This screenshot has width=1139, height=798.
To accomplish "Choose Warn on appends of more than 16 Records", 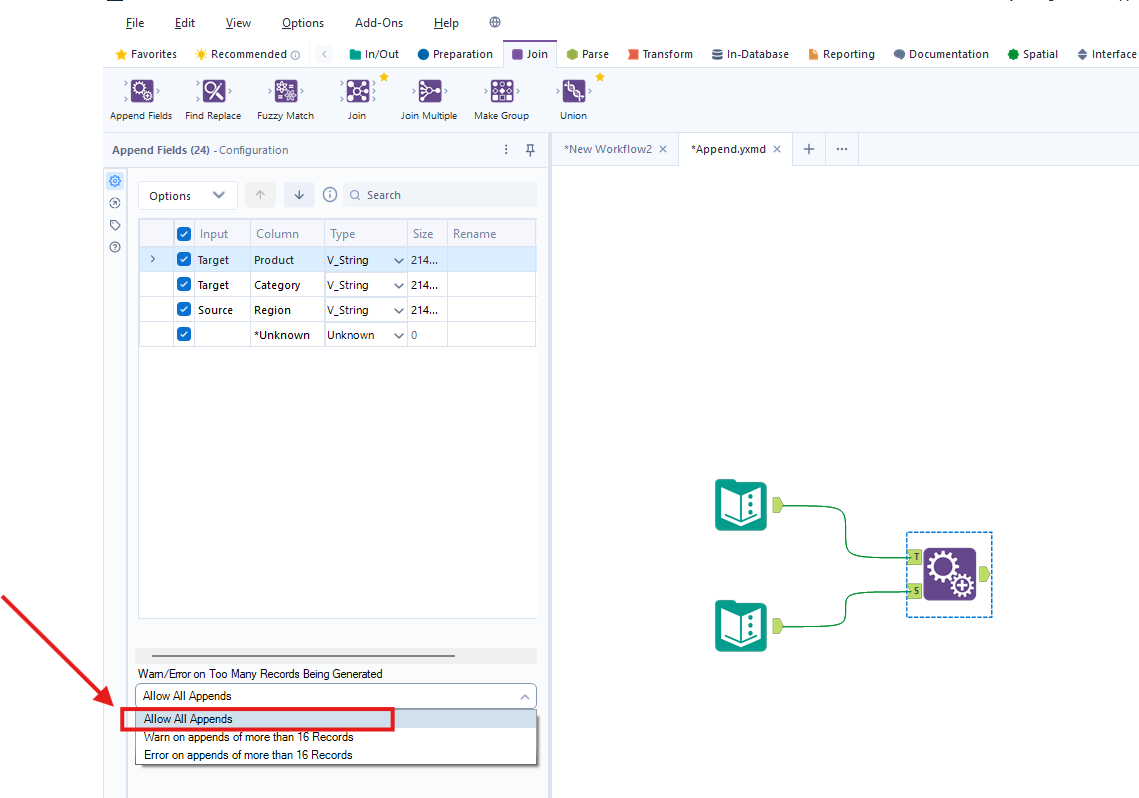I will pos(248,737).
